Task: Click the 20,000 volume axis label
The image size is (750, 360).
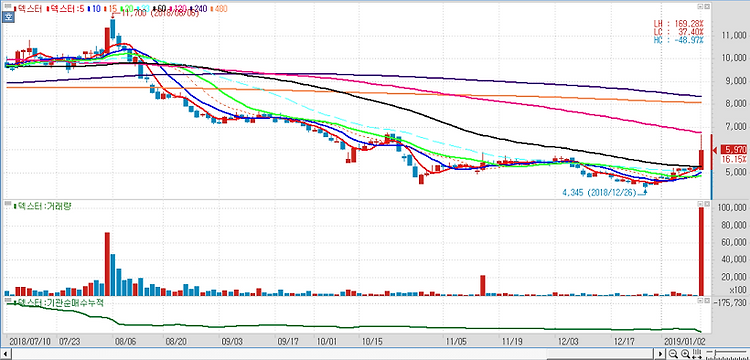Action: [x=733, y=277]
